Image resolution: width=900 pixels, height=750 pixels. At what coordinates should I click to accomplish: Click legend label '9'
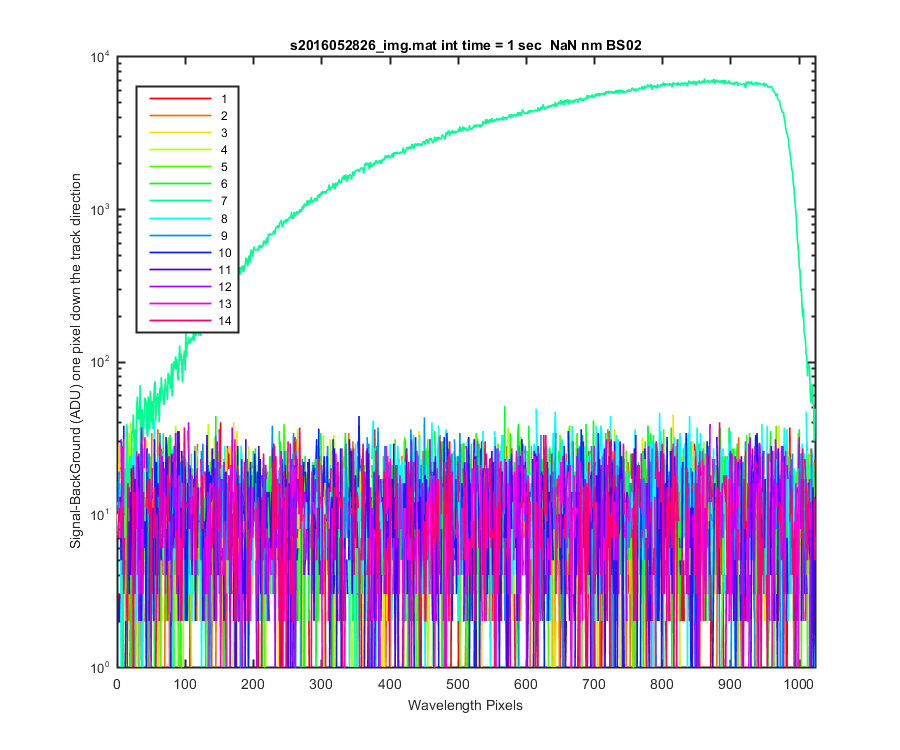click(224, 236)
